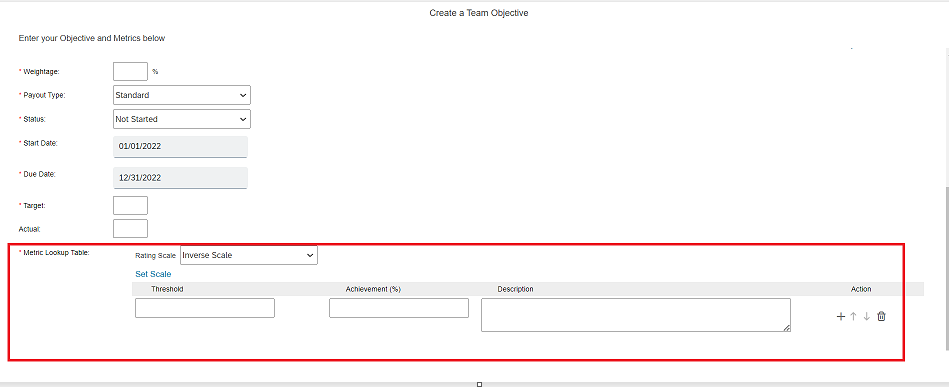
Task: Move lookup row down with arrow
Action: 867,316
